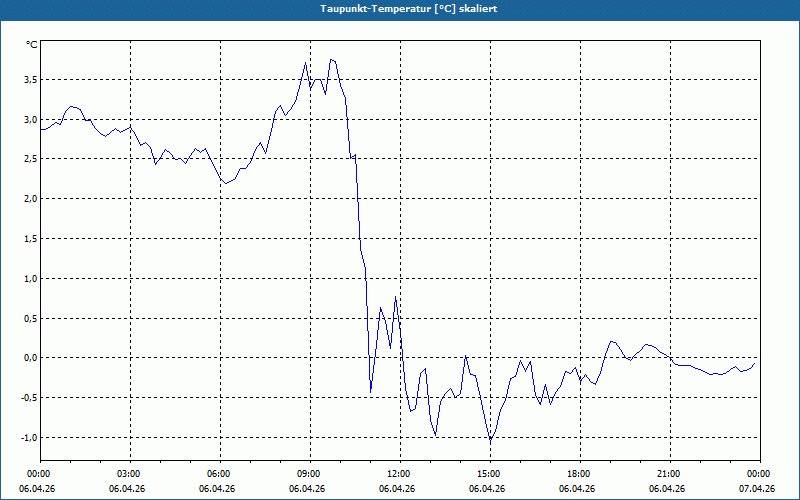The width and height of the screenshot is (800, 500).
Task: Click the '06.04.26' date under 15:00
Action: (487, 488)
